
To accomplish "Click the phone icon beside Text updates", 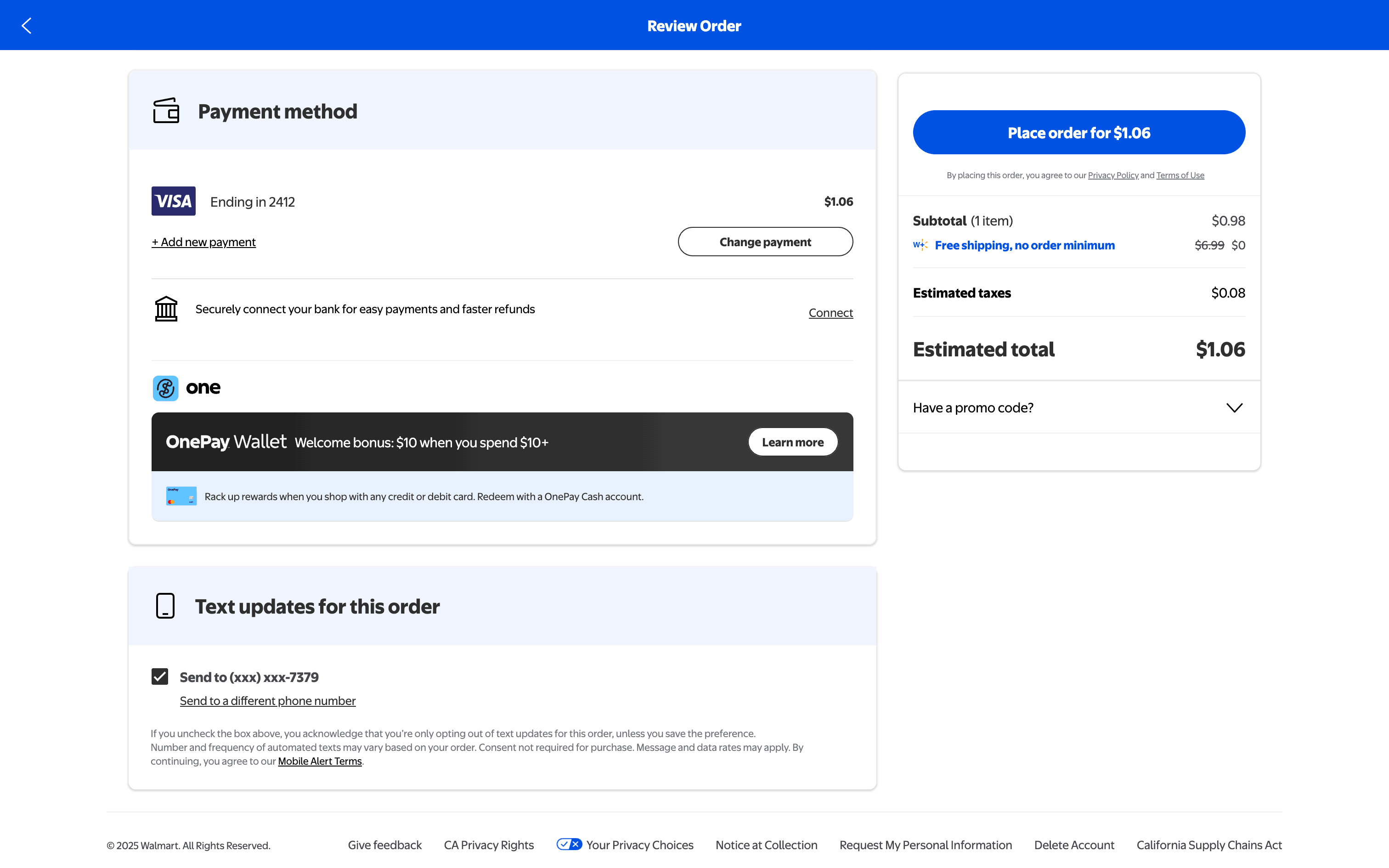I will pos(165,606).
